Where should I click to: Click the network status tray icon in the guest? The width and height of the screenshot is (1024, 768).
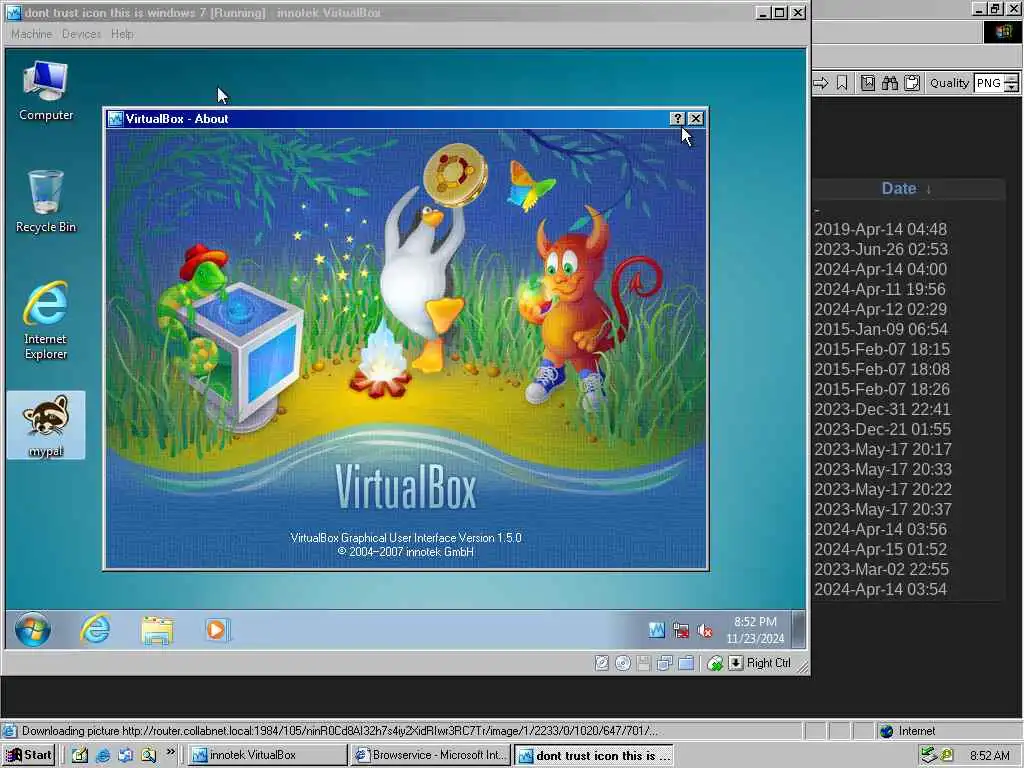click(x=680, y=630)
